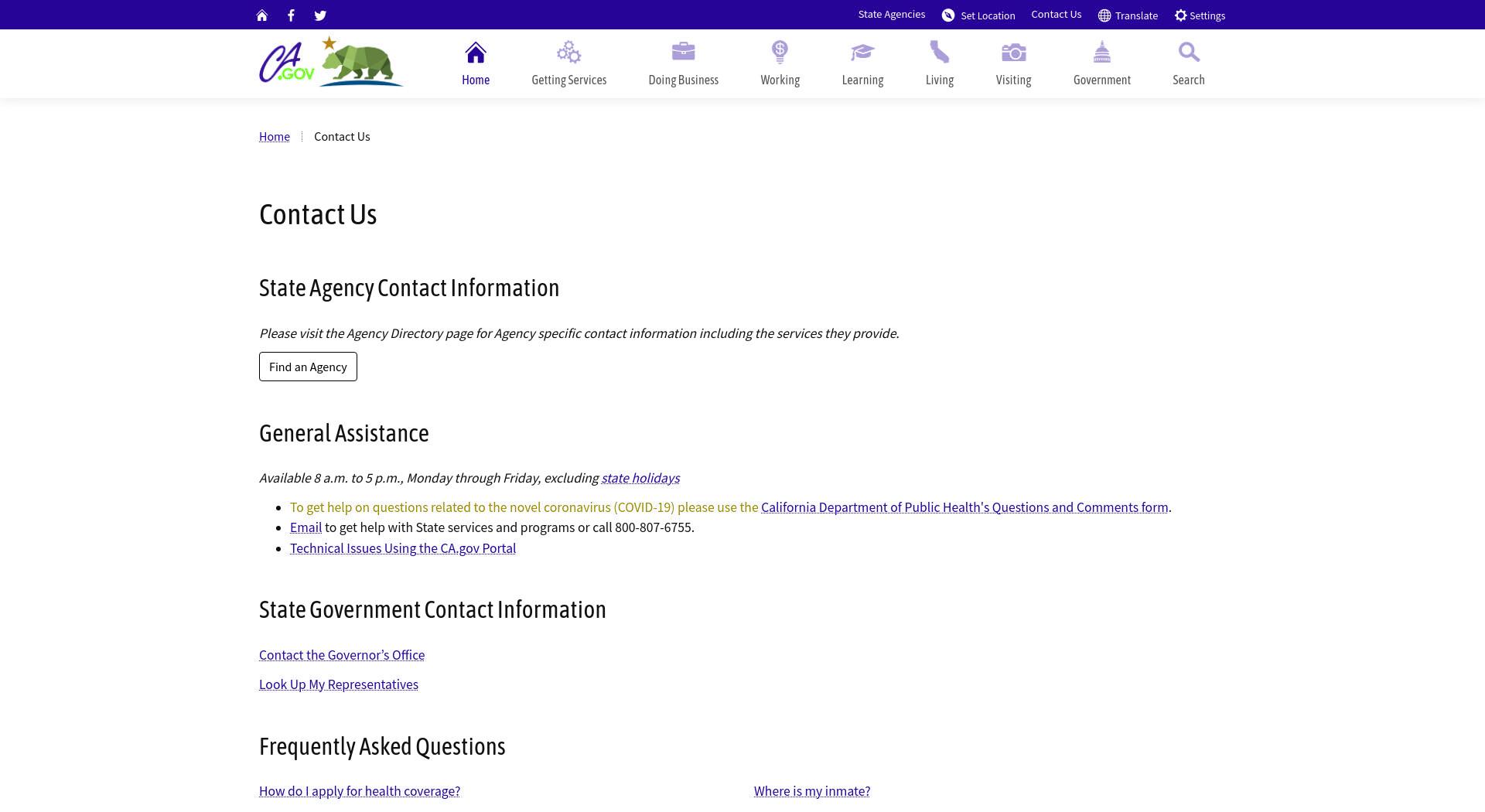Click the Visiting camera icon
This screenshot has height=812, width=1485.
1014,53
